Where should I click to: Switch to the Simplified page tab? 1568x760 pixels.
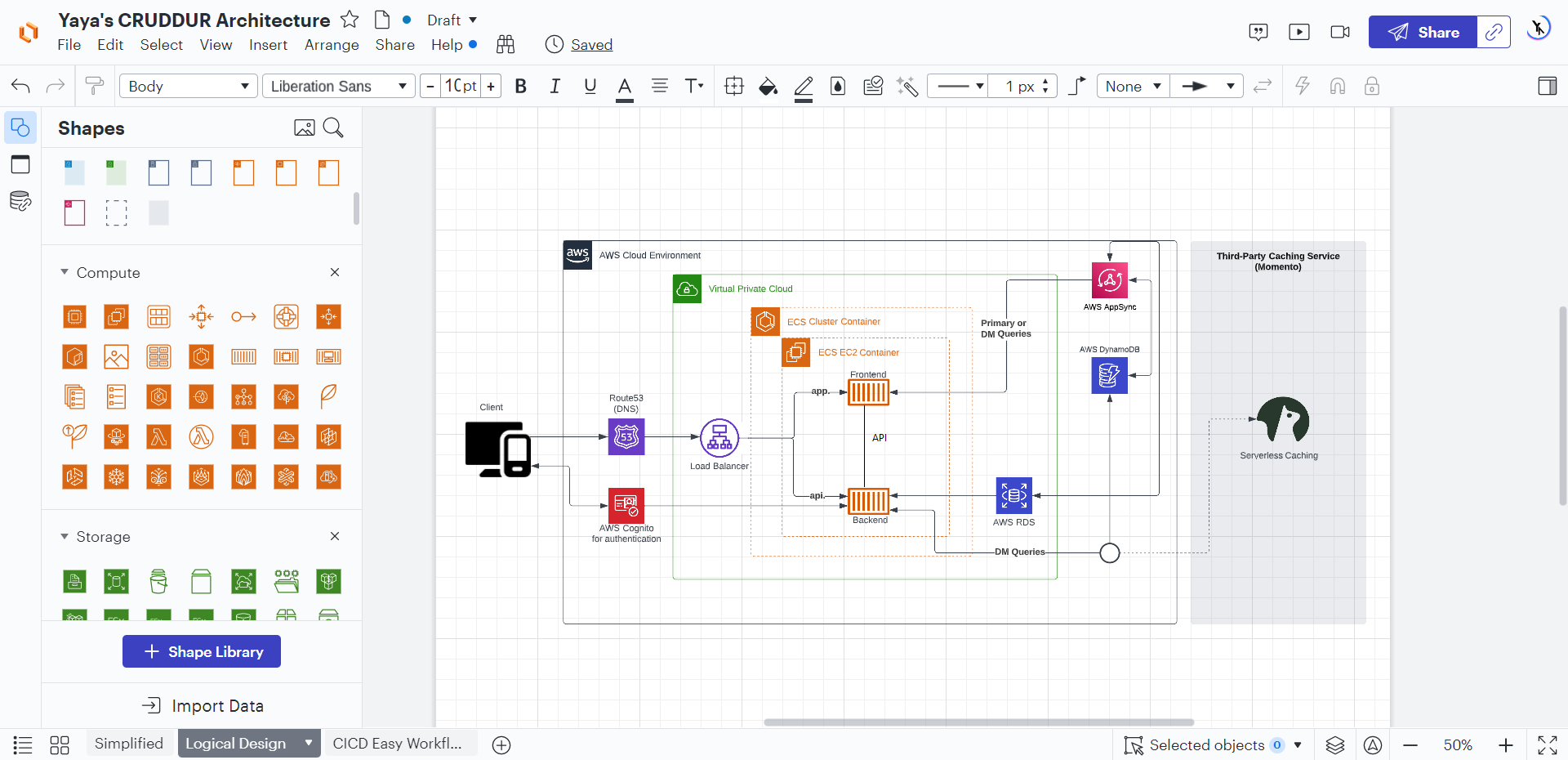[x=129, y=744]
